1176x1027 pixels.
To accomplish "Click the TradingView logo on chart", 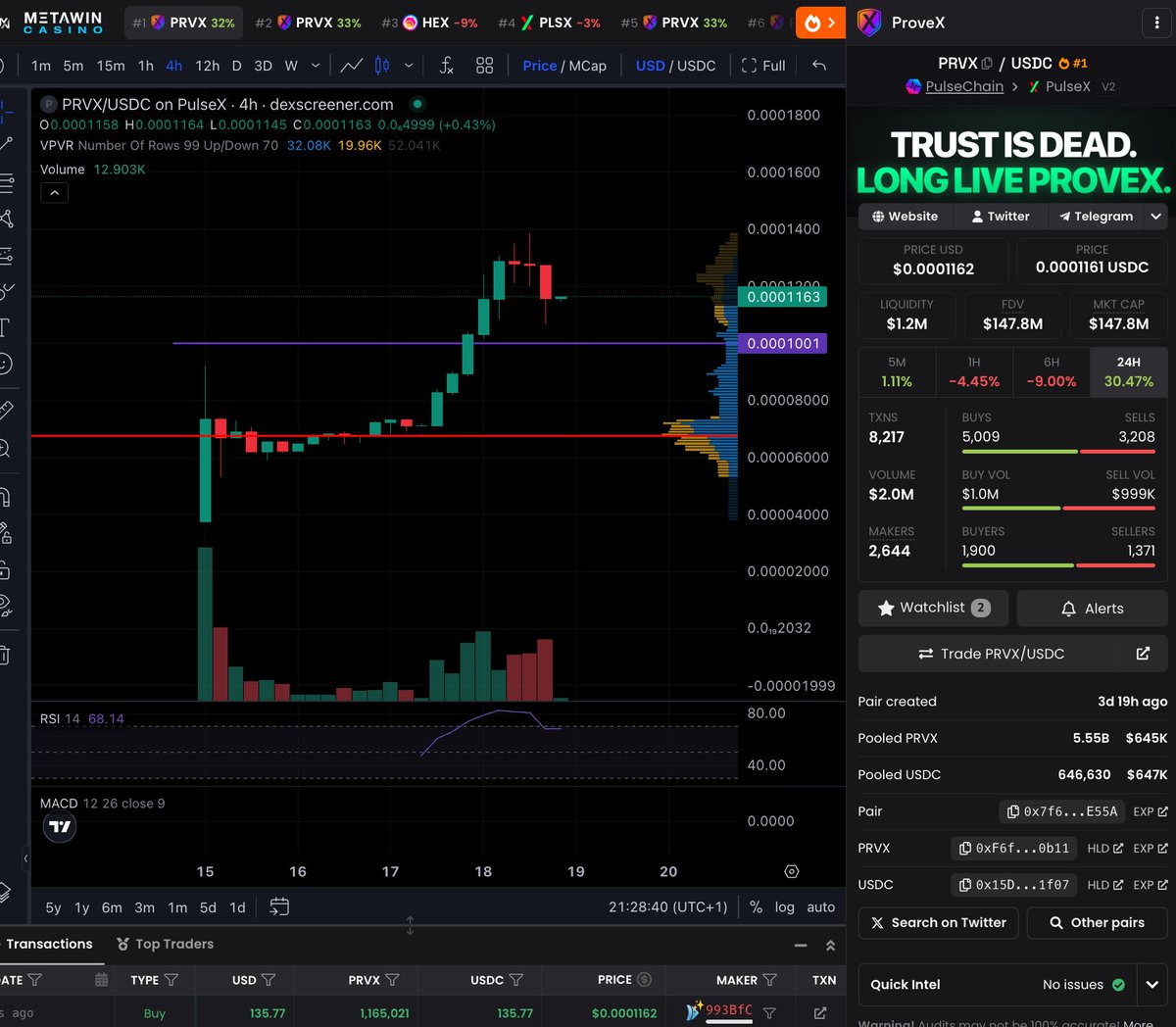I will point(60,827).
